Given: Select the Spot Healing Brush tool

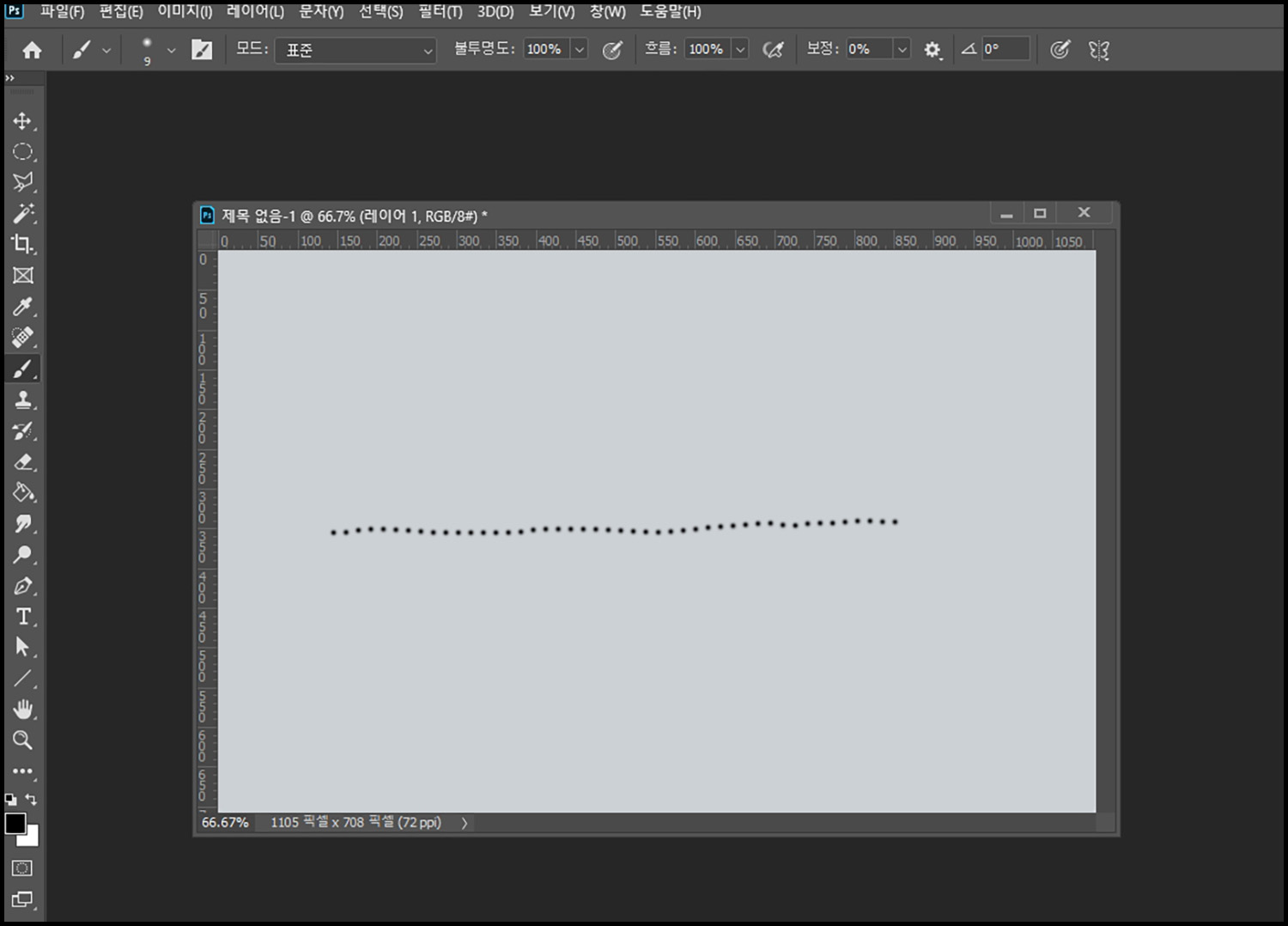Looking at the screenshot, I should 22,338.
